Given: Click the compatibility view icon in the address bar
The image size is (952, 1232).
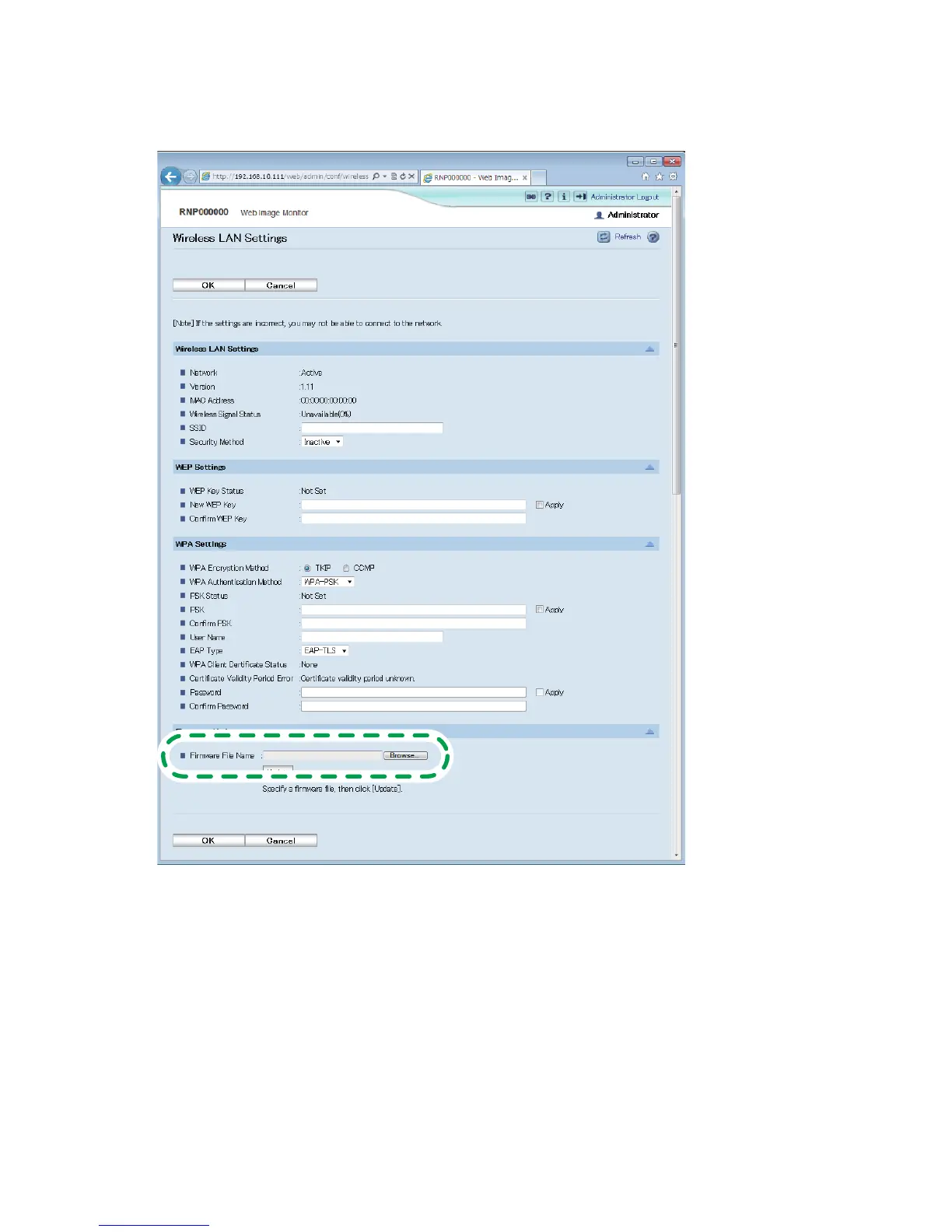Looking at the screenshot, I should [394, 177].
